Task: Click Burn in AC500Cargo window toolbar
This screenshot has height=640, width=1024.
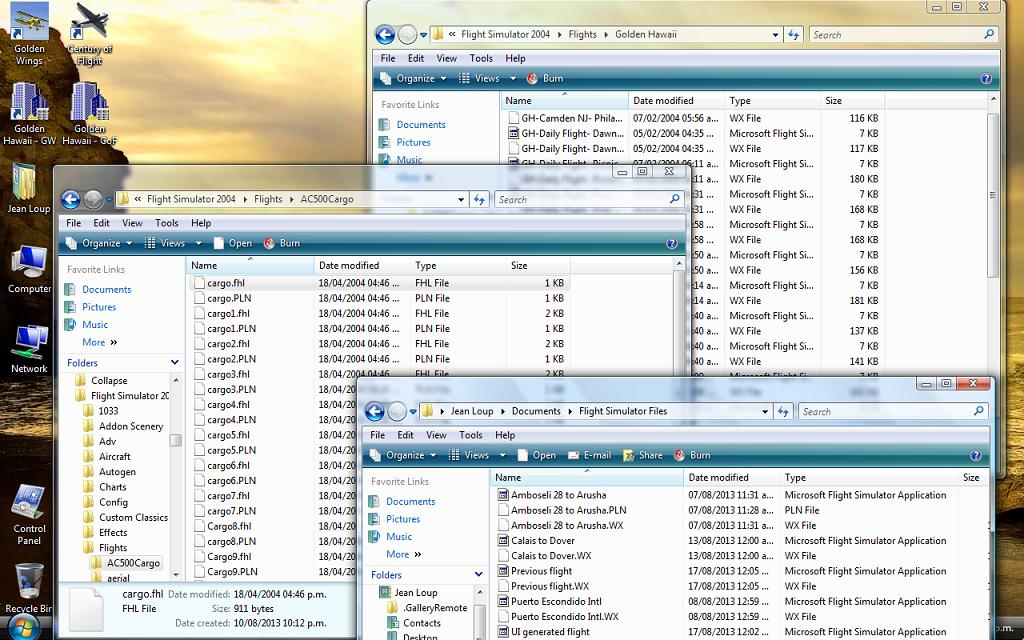Action: (282, 243)
